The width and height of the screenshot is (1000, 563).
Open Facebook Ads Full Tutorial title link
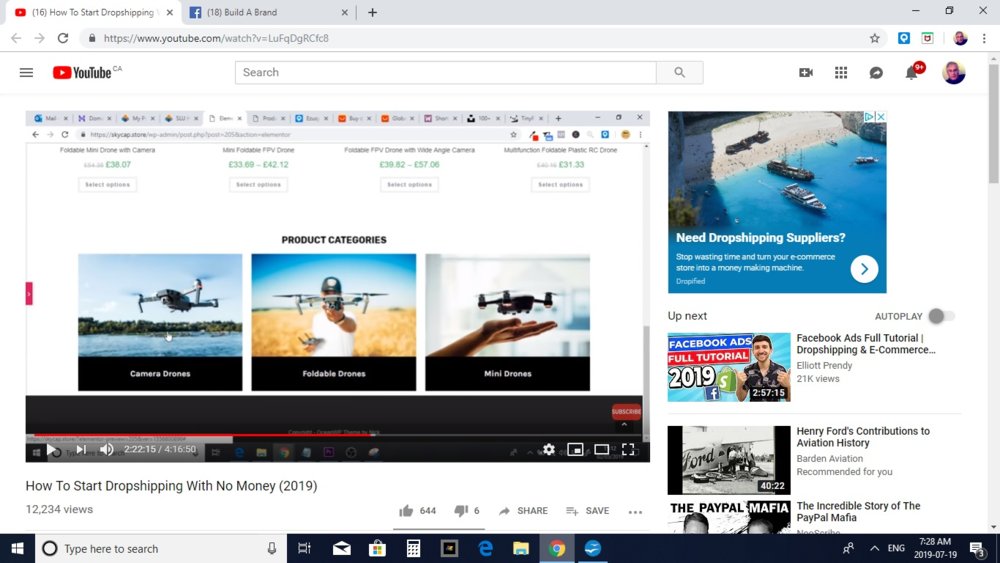pyautogui.click(x=865, y=344)
